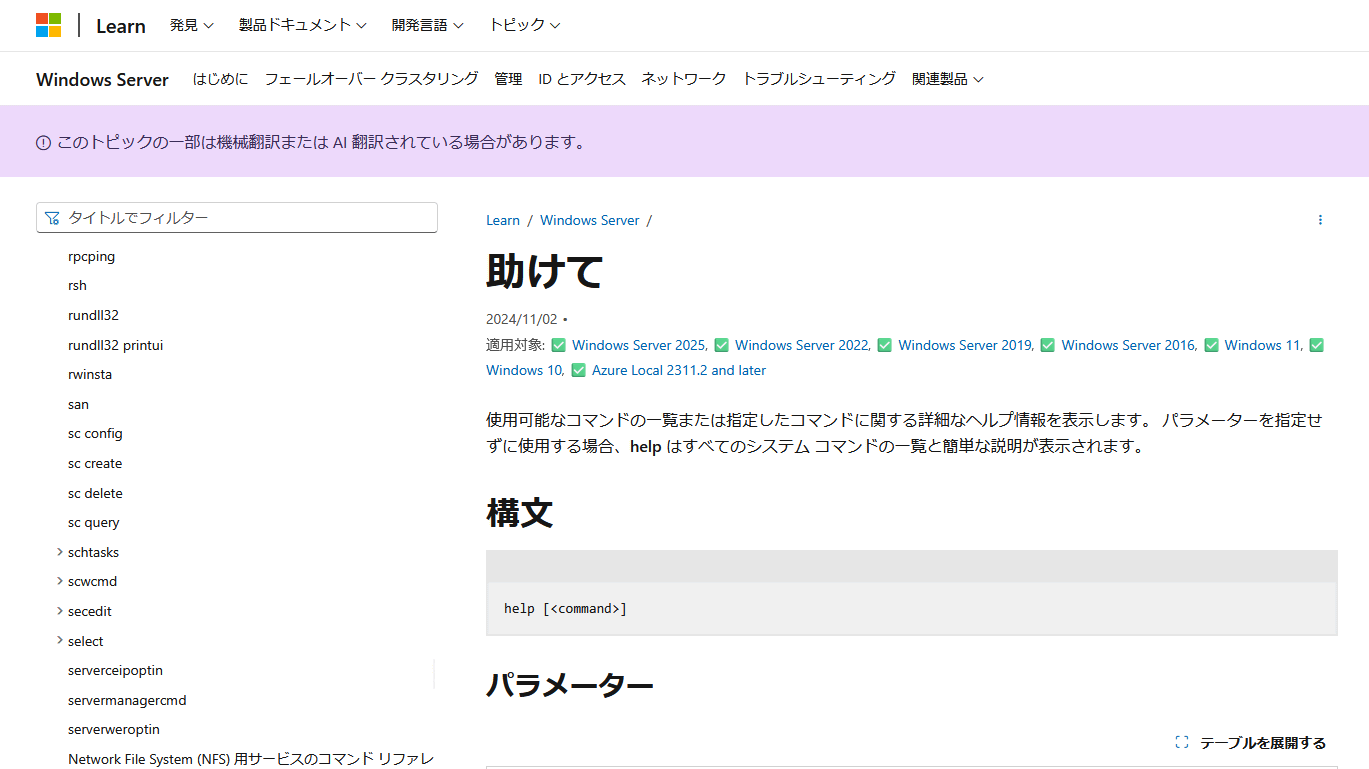This screenshot has width=1369, height=769.
Task: Click the info icon in the translation banner
Action: coord(43,143)
